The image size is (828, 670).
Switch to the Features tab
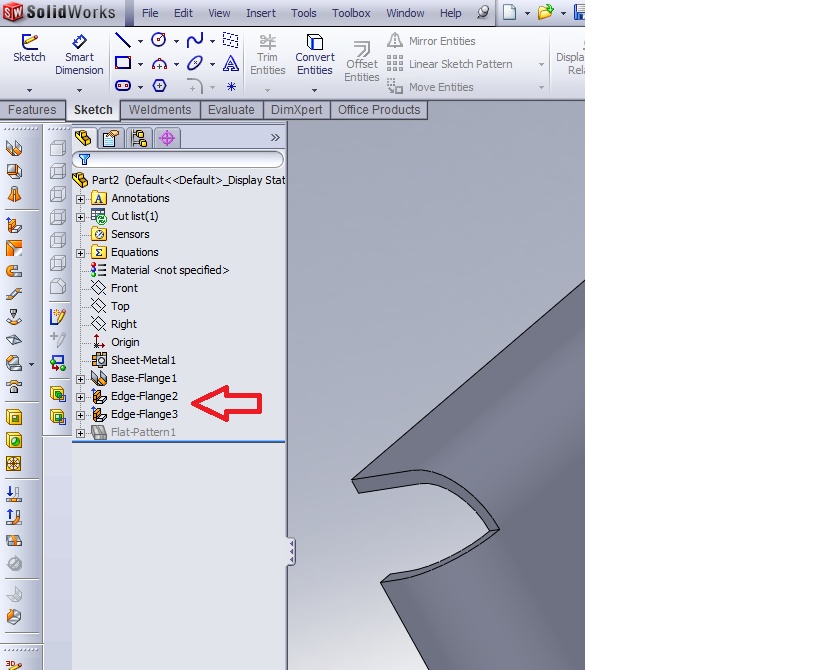click(32, 110)
